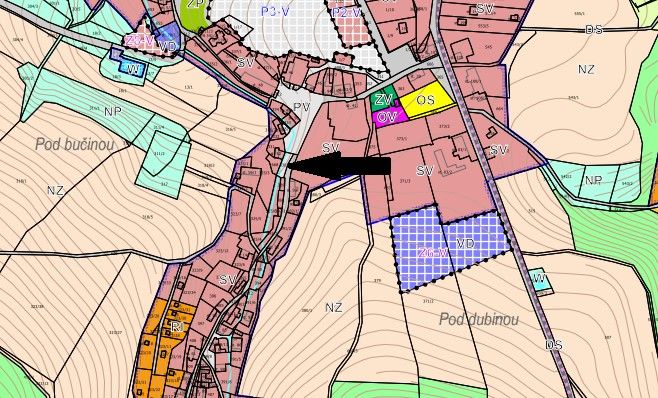This screenshot has height=398, width=658.
Task: Click the SV label above the Z6-V blue grid
Action: (425, 170)
